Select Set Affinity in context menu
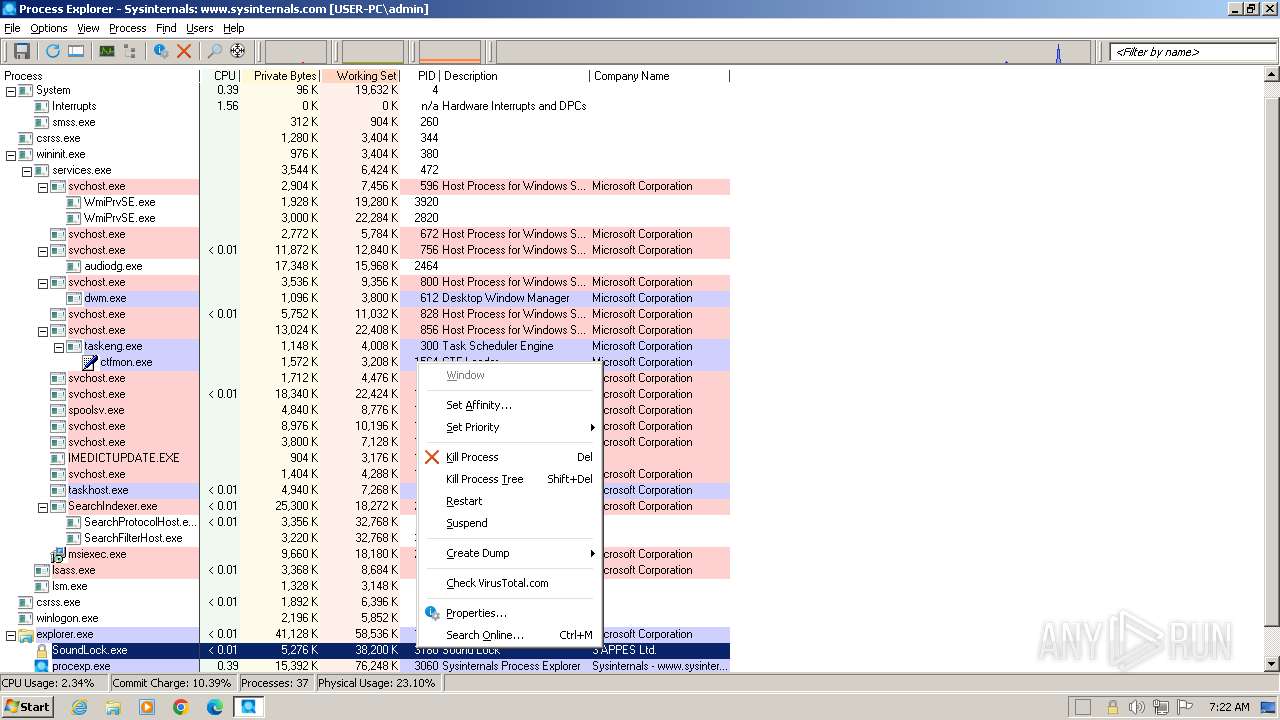Image resolution: width=1280 pixels, height=720 pixels. click(x=509, y=405)
